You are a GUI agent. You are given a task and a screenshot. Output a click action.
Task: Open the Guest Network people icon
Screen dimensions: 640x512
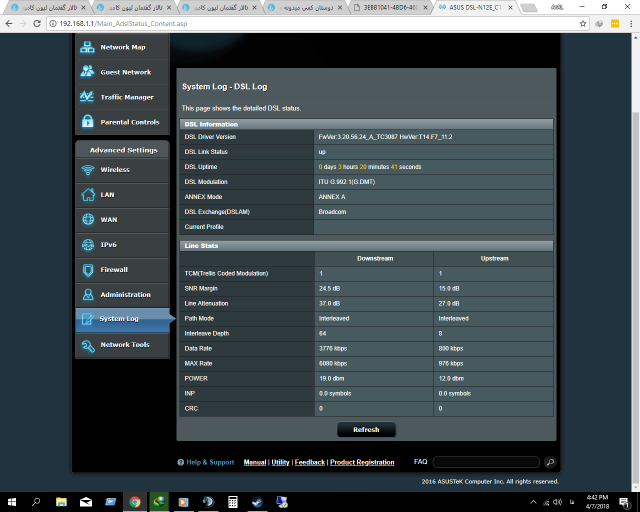[87, 72]
